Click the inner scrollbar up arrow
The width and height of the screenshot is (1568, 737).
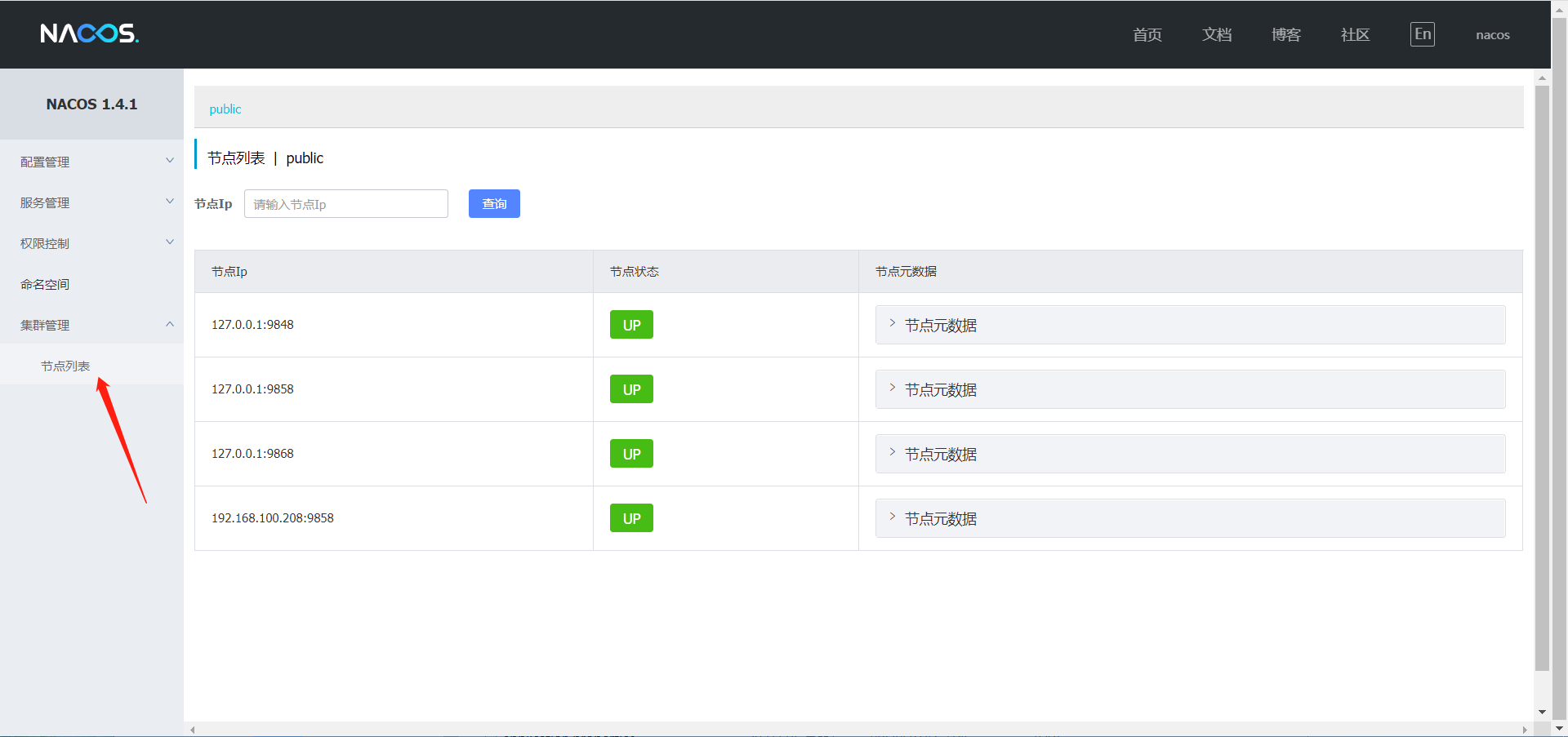coord(1542,78)
